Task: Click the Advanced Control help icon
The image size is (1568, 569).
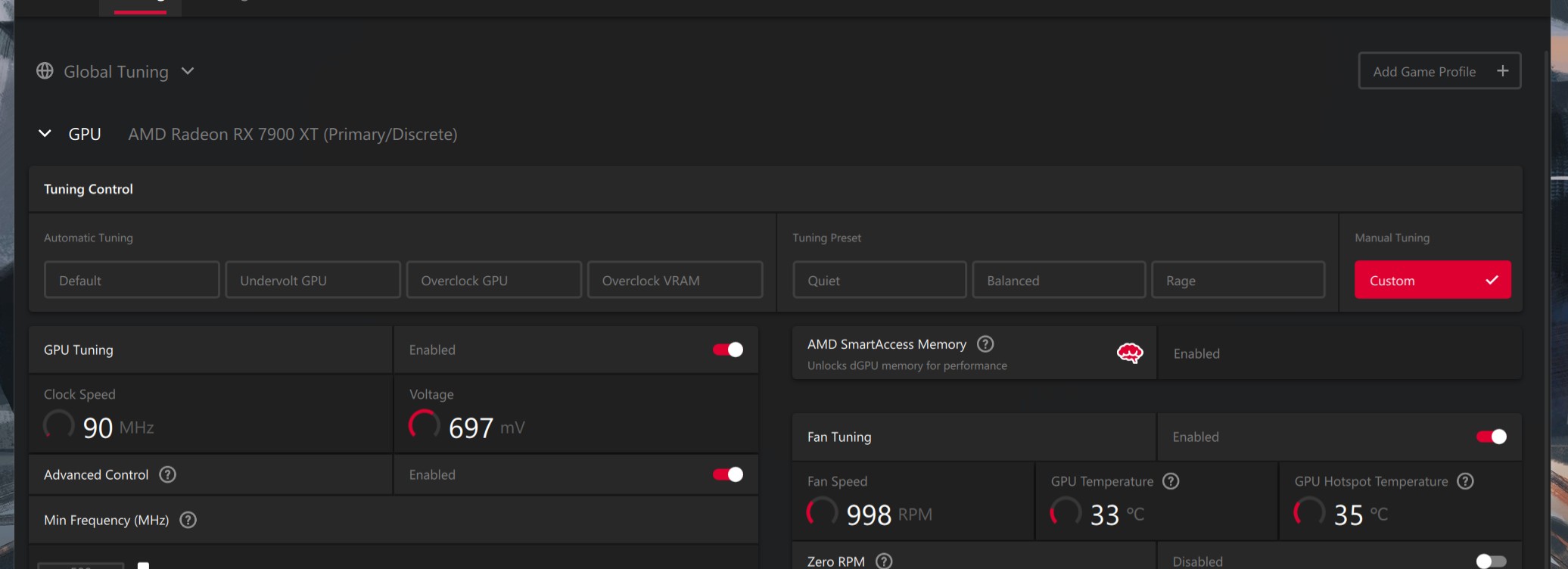Action: (x=168, y=474)
